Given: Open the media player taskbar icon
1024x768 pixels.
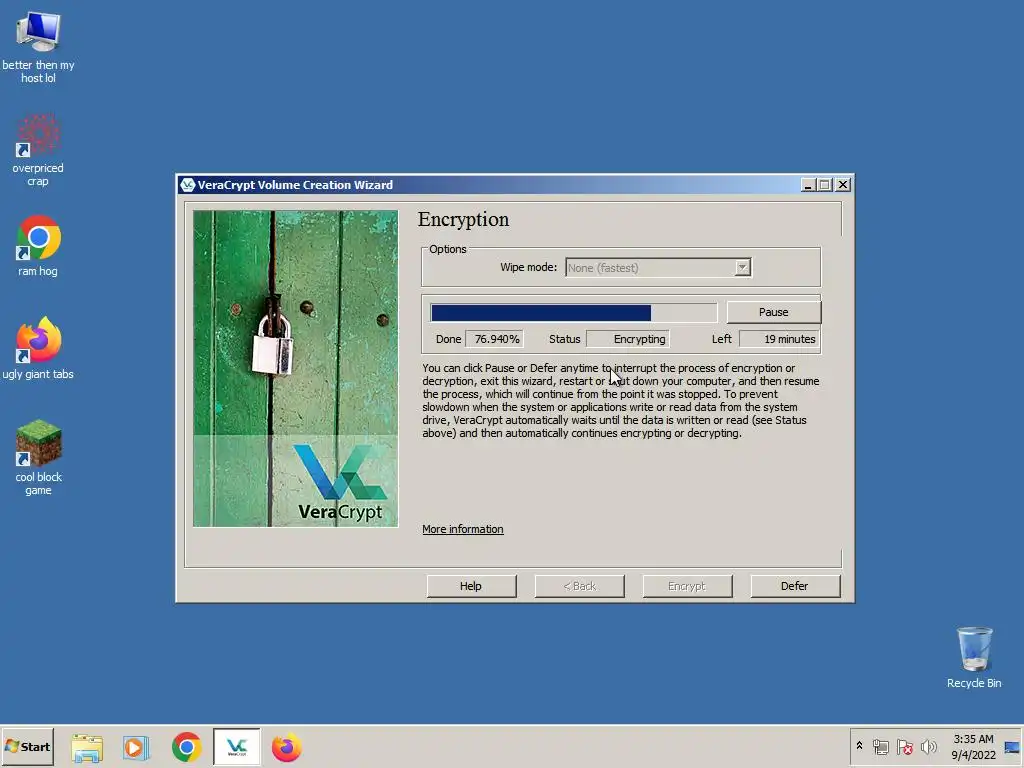Looking at the screenshot, I should point(136,747).
